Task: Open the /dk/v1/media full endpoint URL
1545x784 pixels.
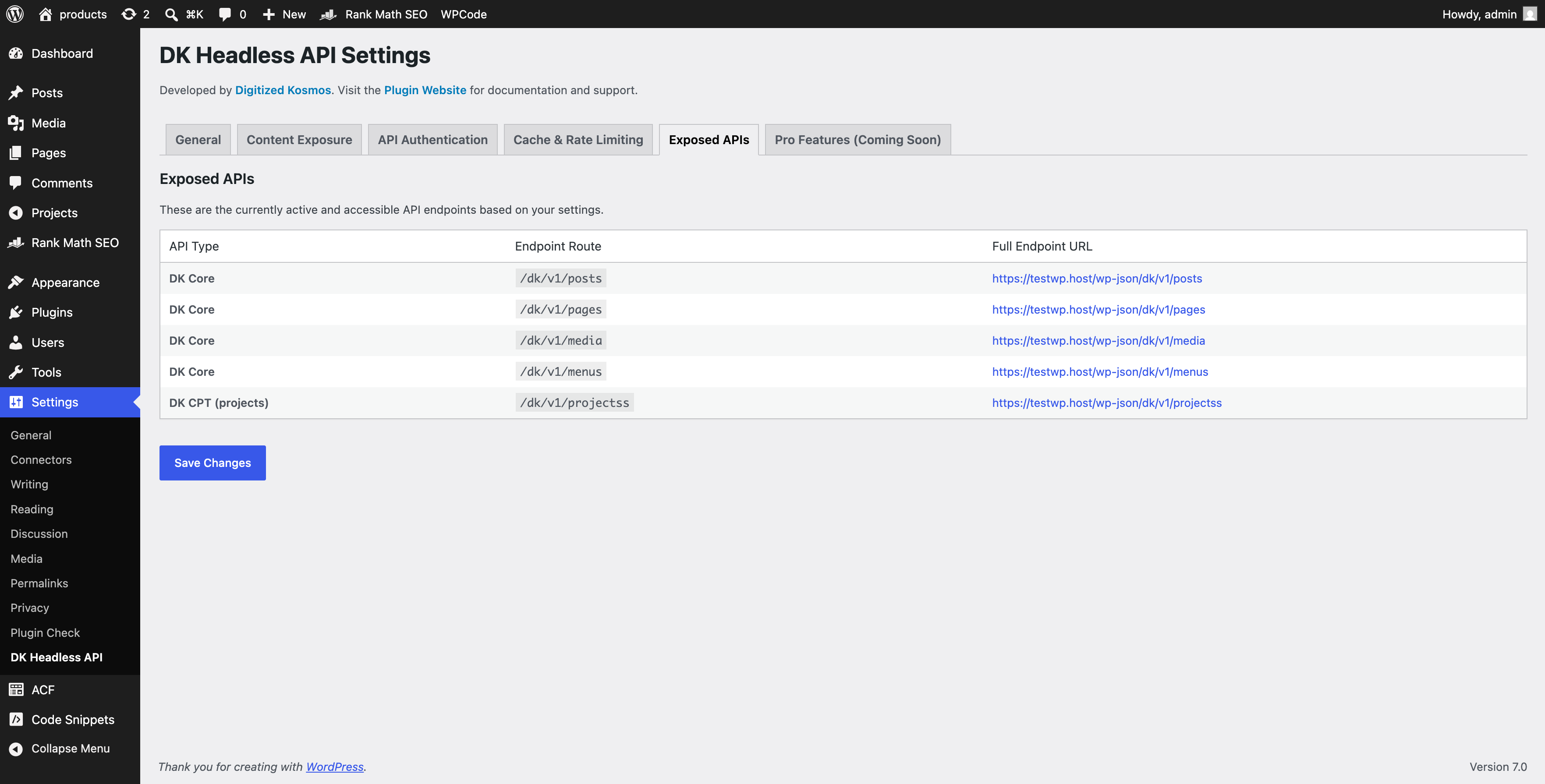Action: [x=1098, y=340]
